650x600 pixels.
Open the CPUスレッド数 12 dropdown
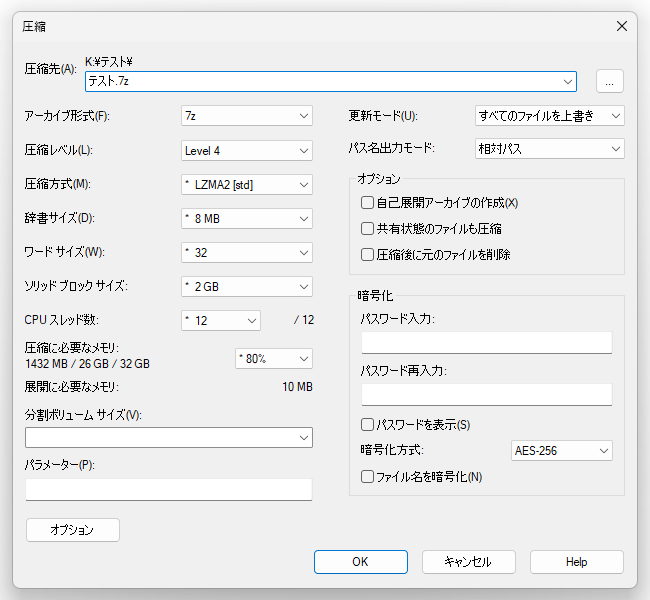click(221, 321)
